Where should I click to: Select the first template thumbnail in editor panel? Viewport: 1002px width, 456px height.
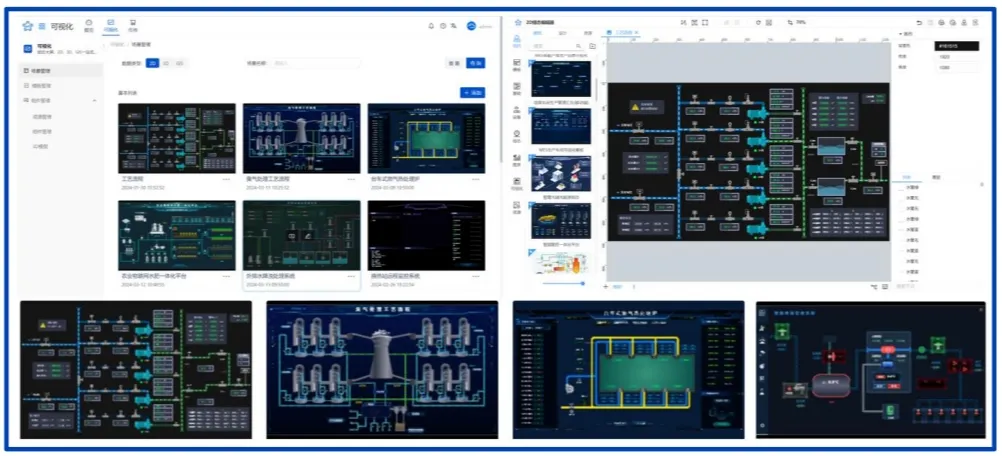(x=561, y=79)
